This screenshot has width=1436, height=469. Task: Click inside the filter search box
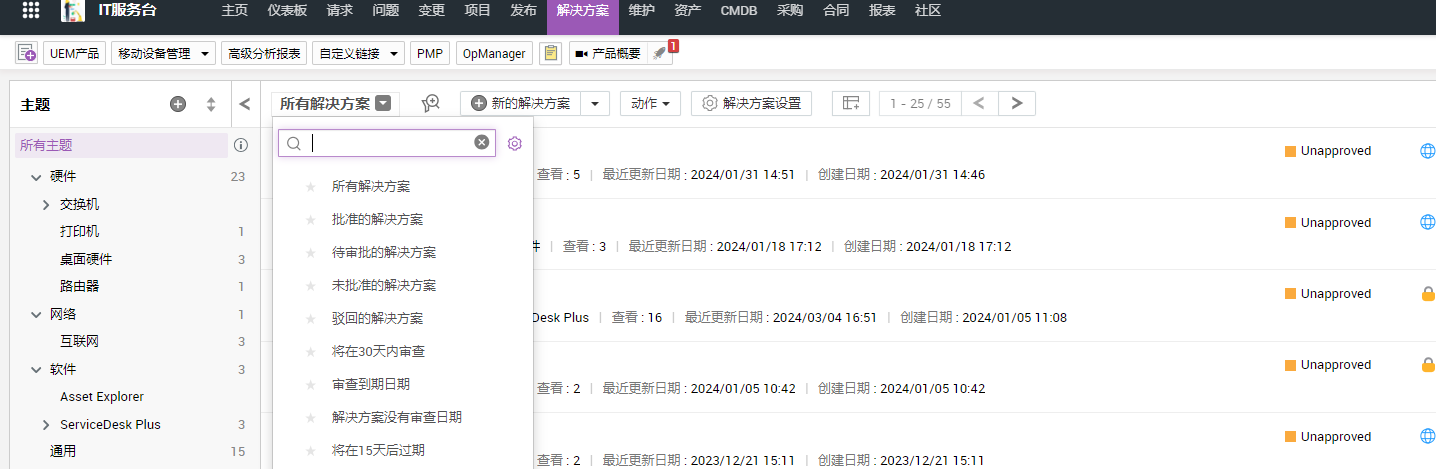(390, 143)
